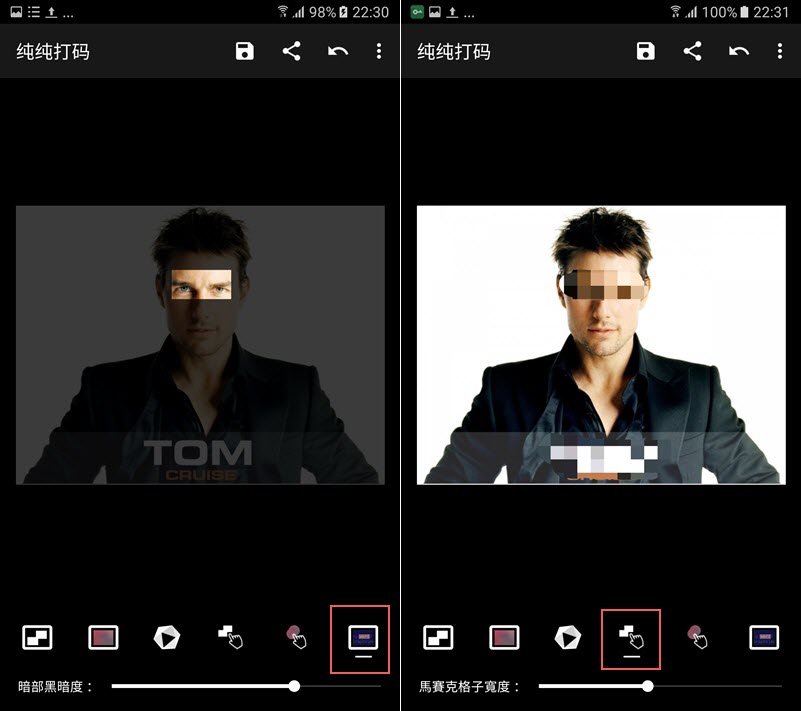Open overflow menu in left screen
This screenshot has width=801, height=711.
[x=379, y=51]
